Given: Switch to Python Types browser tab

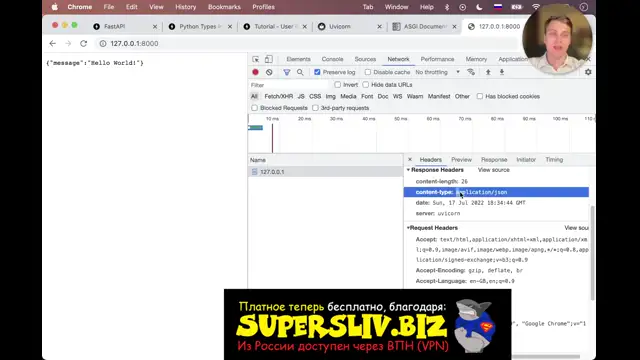Looking at the screenshot, I should coord(200,27).
